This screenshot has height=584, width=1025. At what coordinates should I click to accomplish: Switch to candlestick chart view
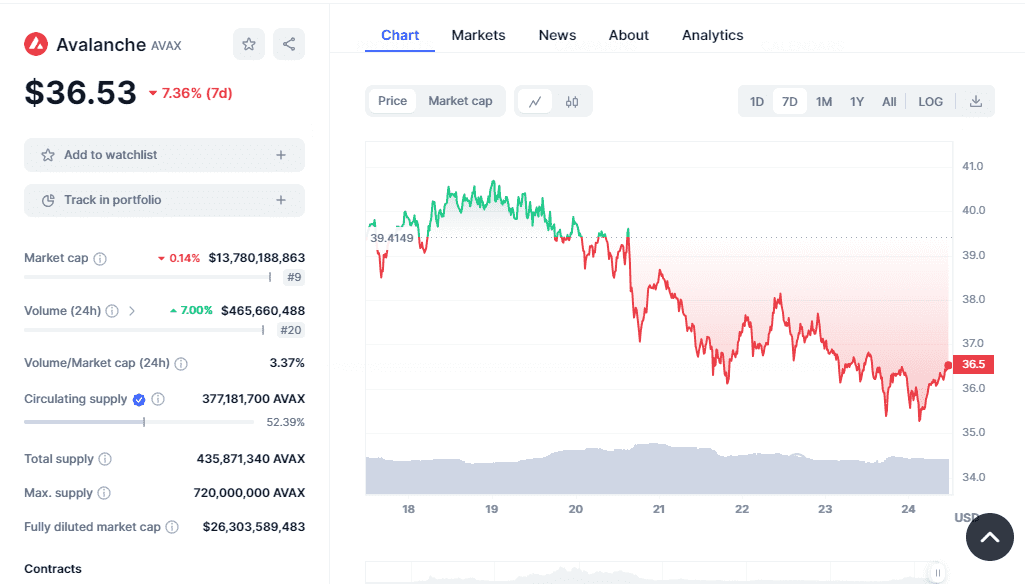pyautogui.click(x=572, y=101)
